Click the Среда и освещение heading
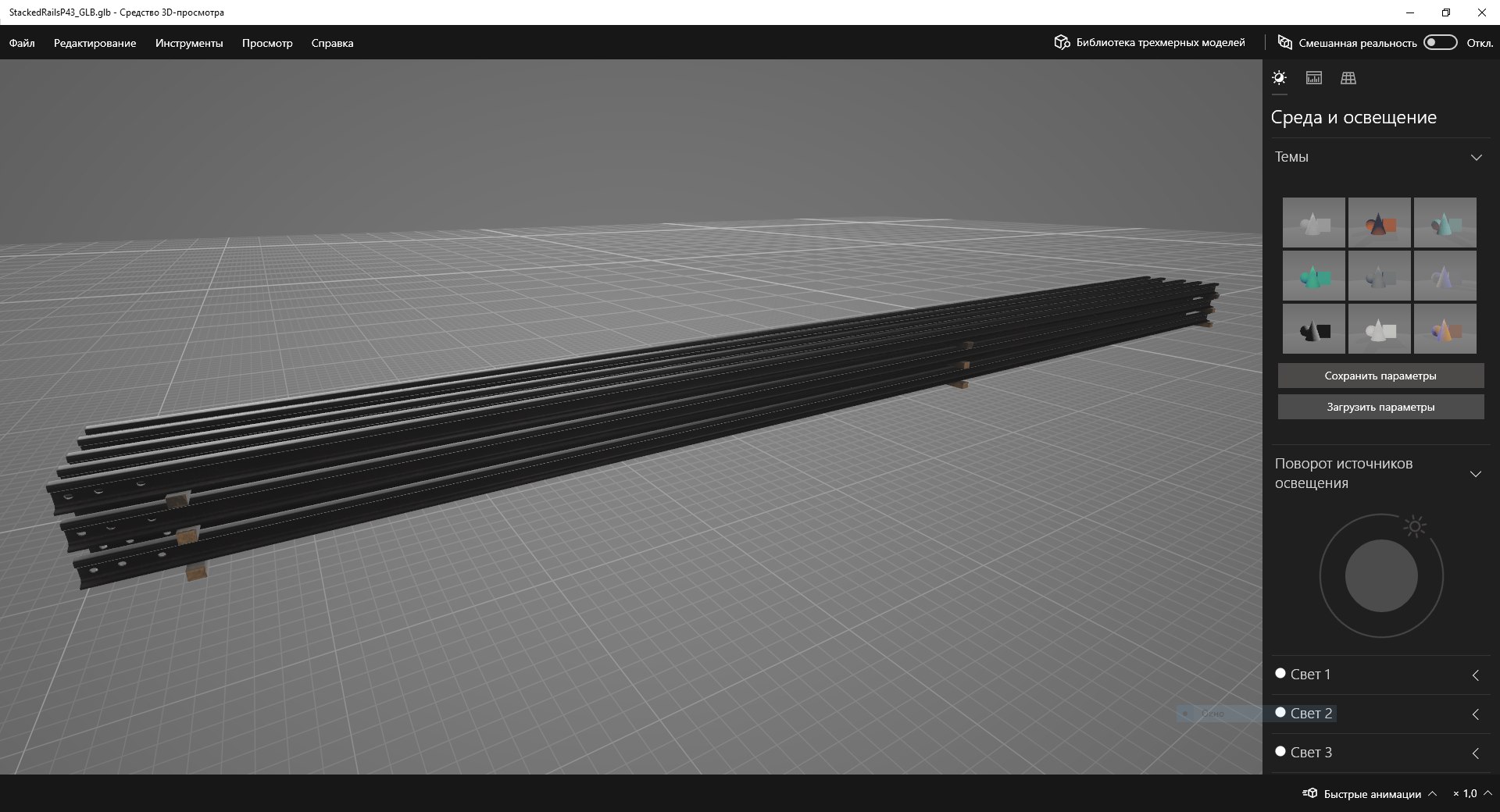 pyautogui.click(x=1353, y=117)
